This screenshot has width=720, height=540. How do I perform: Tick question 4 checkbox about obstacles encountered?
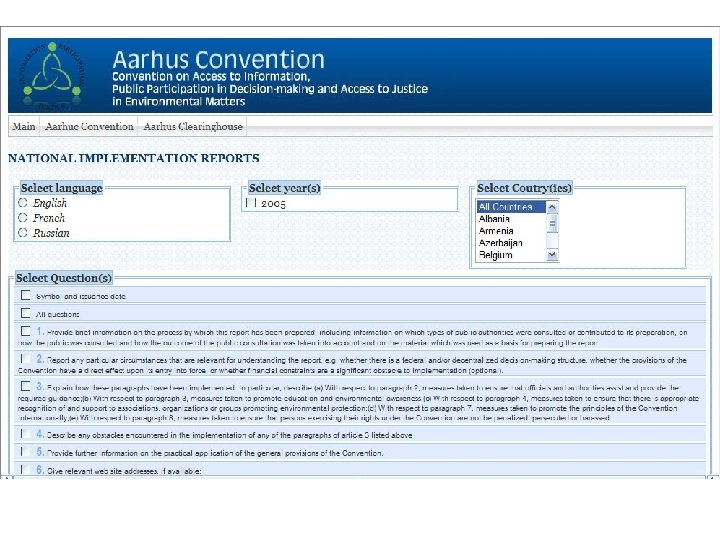point(26,433)
